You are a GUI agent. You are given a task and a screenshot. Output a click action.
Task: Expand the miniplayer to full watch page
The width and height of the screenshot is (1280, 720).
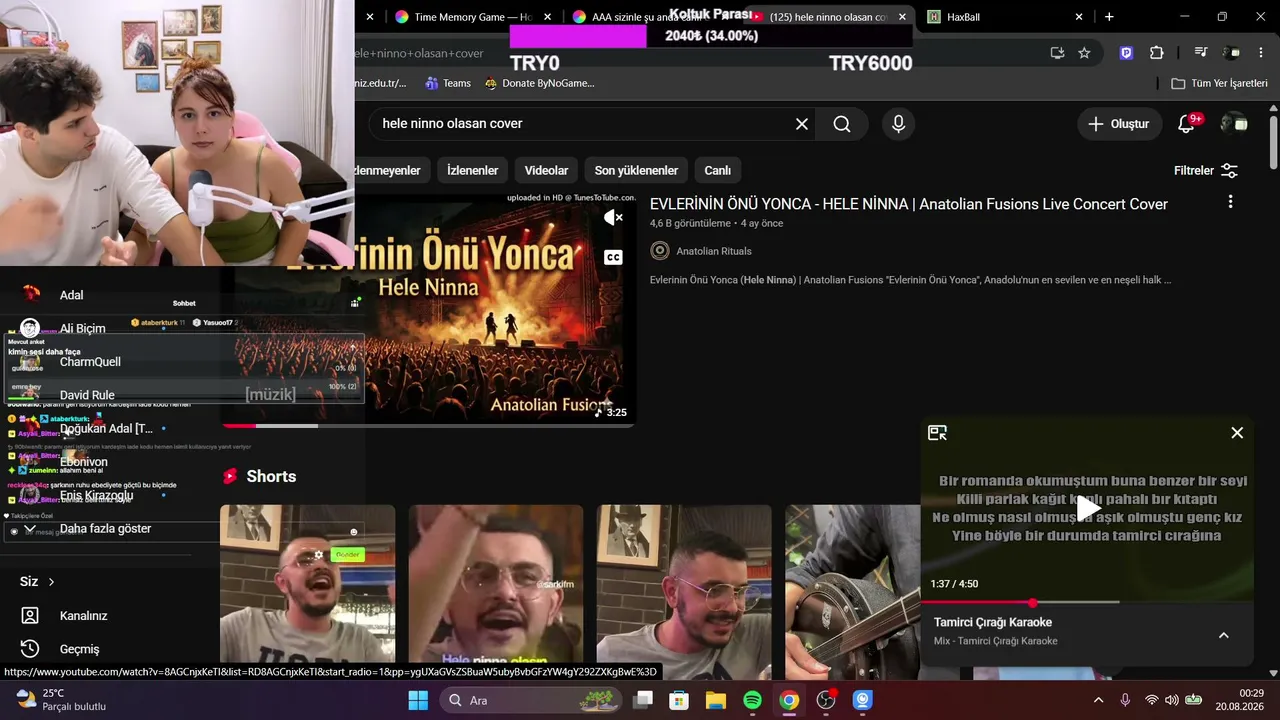(x=937, y=433)
